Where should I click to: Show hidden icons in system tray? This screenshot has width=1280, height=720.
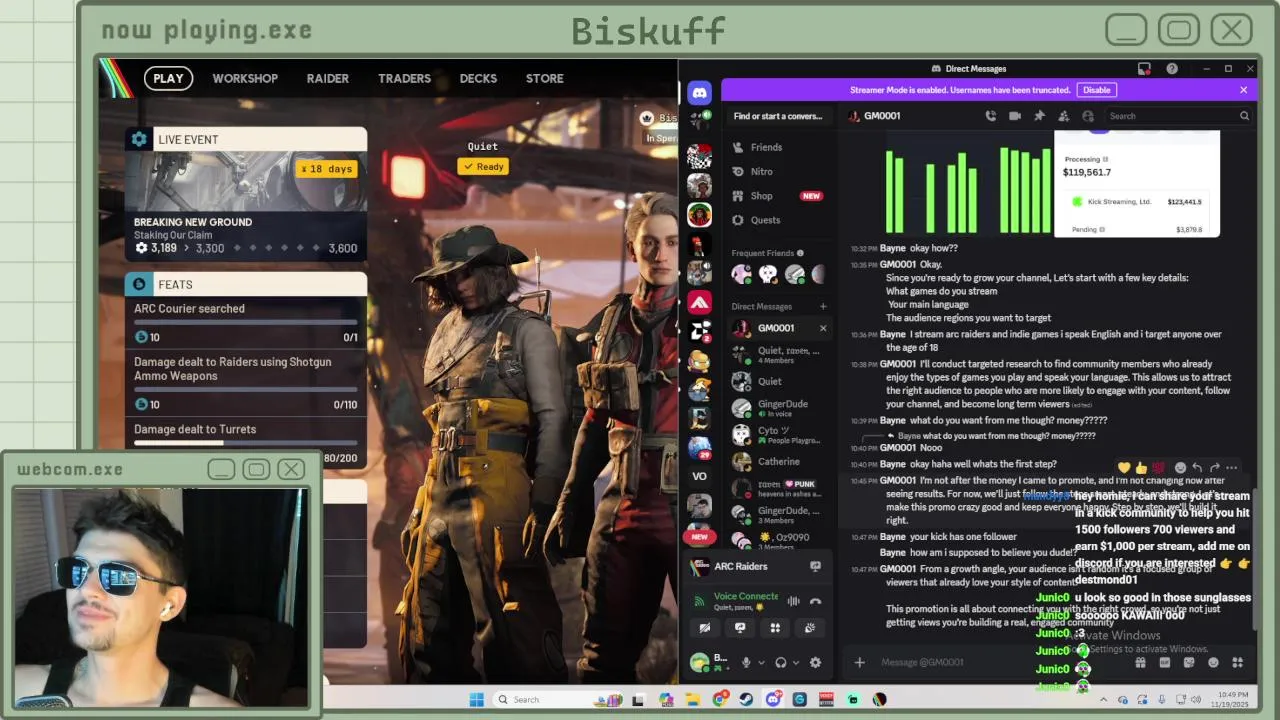1105,699
